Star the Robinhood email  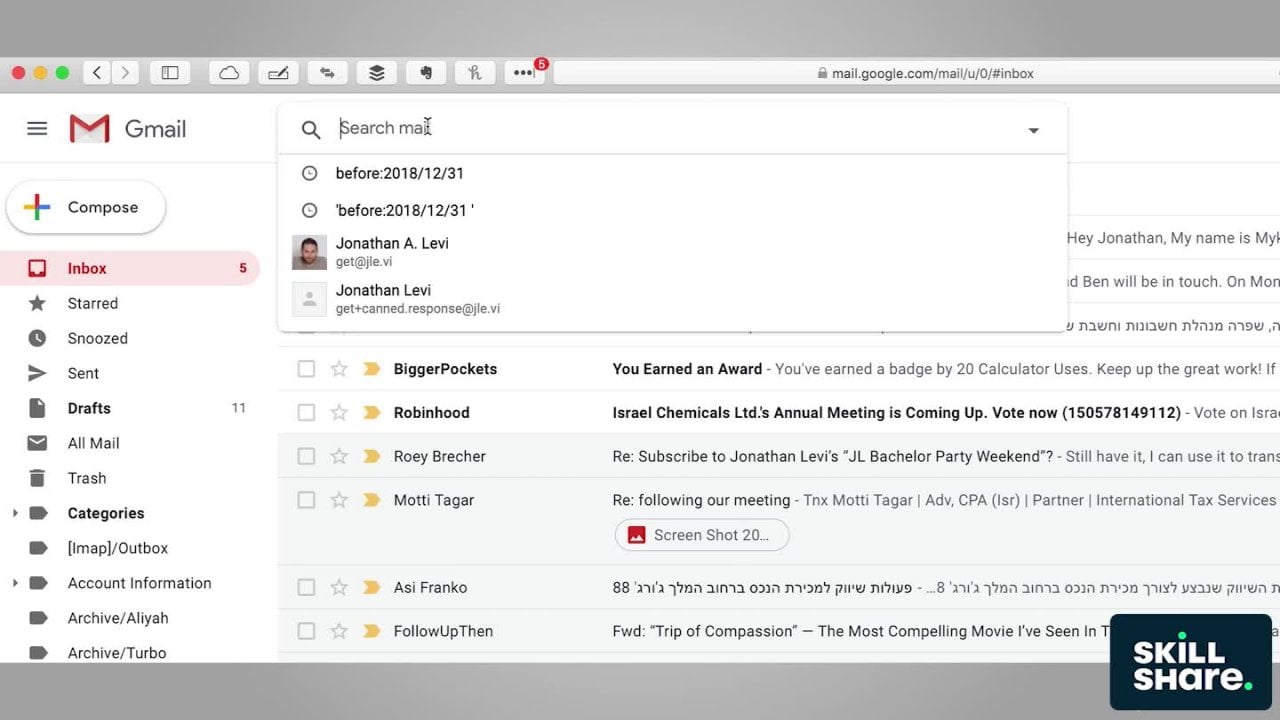pyautogui.click(x=339, y=413)
